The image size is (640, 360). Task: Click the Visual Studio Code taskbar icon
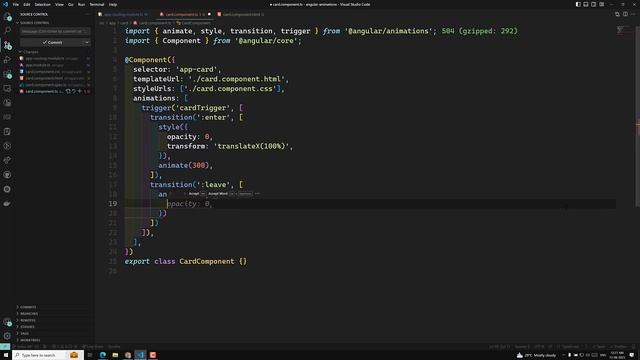tap(140, 355)
